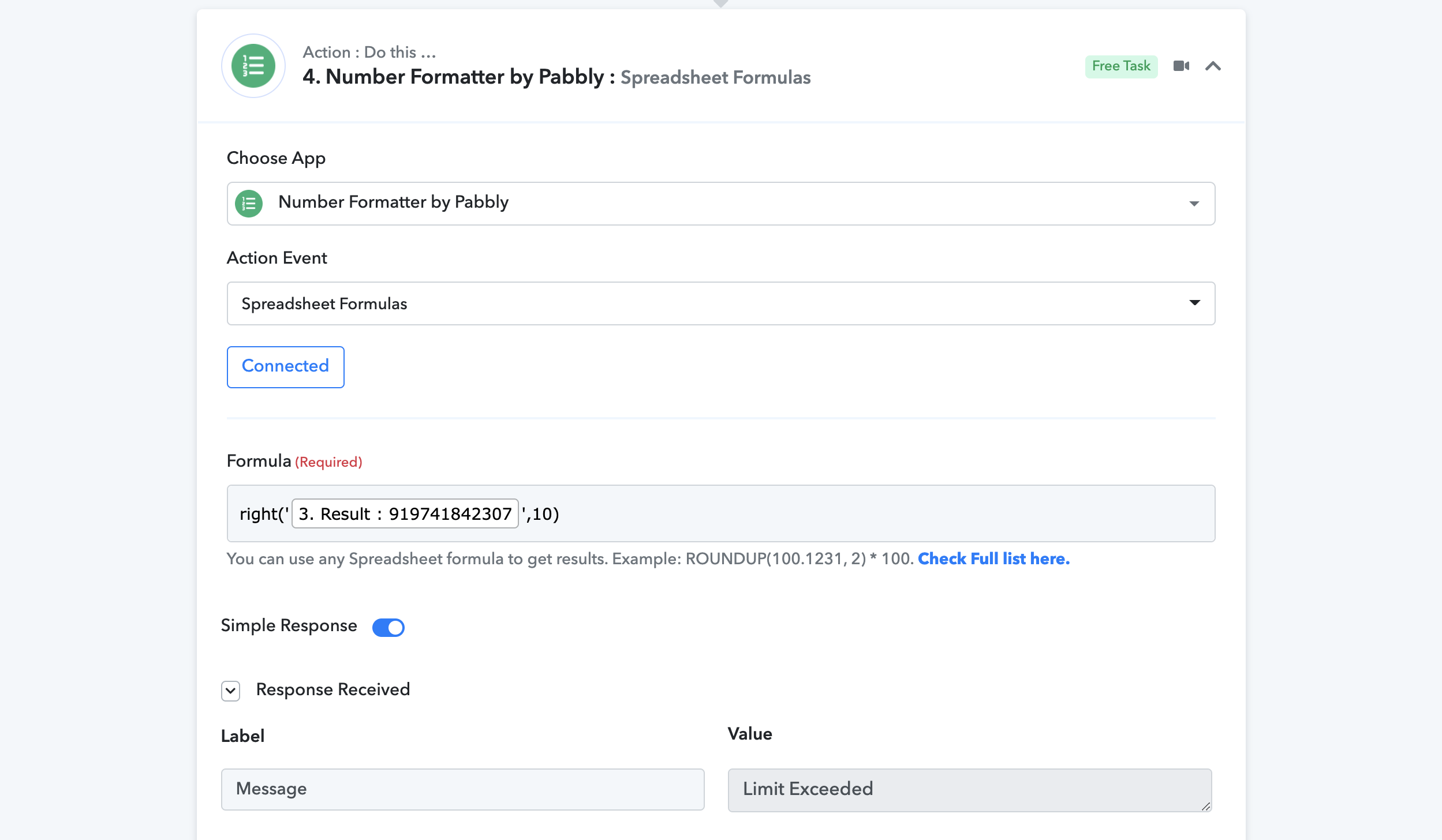The height and width of the screenshot is (840, 1442).
Task: Open the 'Check Full list here.' link
Action: tap(993, 558)
